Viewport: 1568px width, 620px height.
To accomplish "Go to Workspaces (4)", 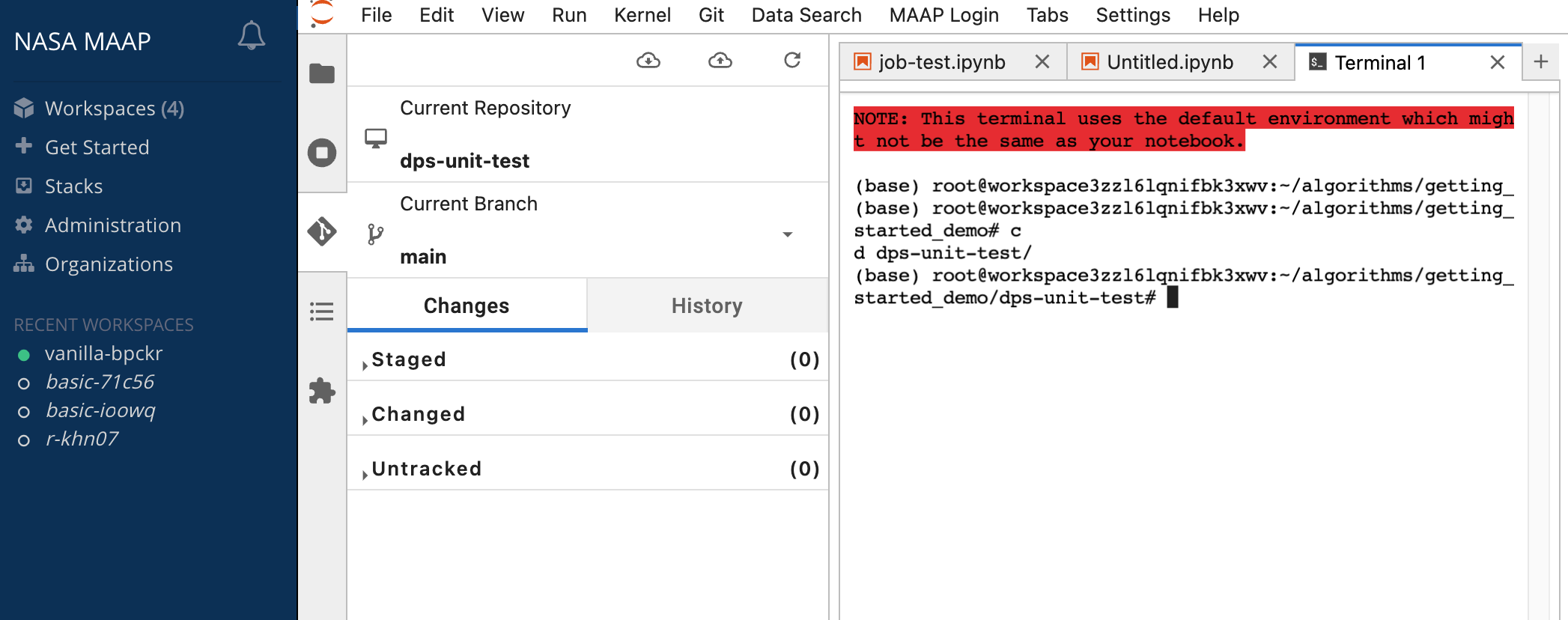I will point(115,109).
